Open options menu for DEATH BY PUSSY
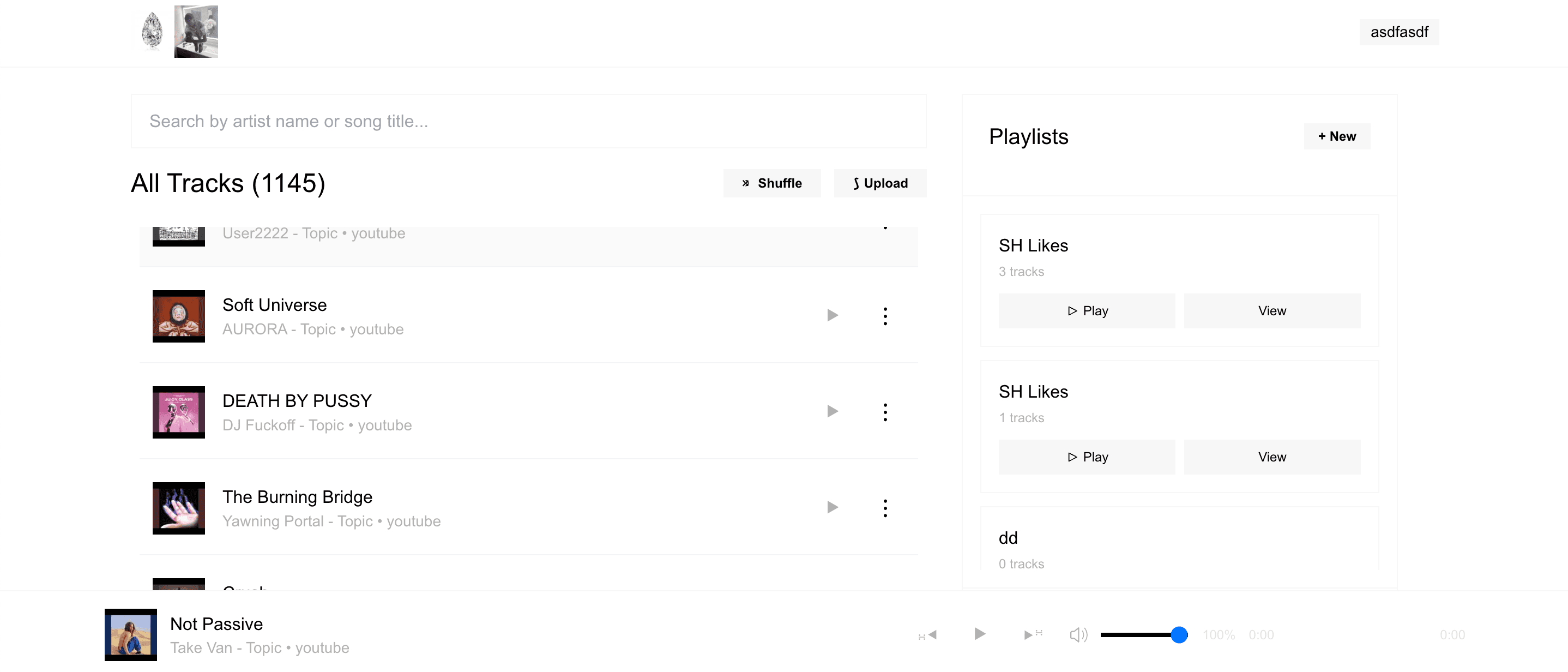This screenshot has height=672, width=1568. coord(885,412)
